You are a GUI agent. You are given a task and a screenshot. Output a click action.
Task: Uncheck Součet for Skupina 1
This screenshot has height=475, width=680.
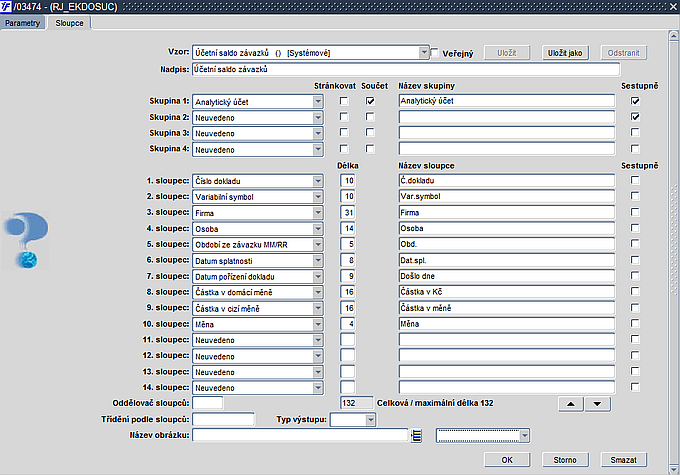(x=371, y=101)
